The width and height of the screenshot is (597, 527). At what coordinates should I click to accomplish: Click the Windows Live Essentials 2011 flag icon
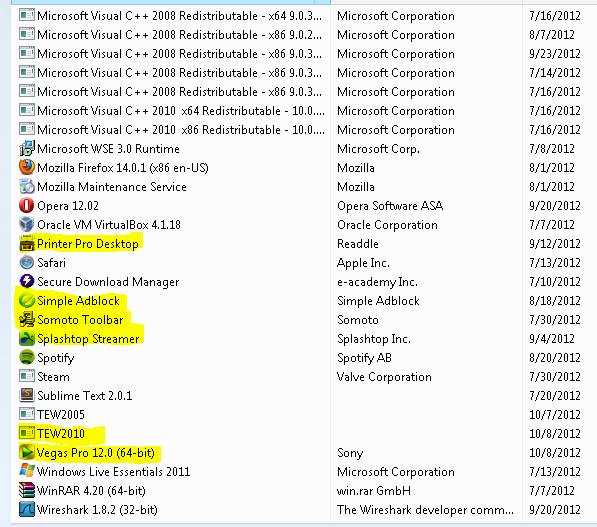(27, 471)
